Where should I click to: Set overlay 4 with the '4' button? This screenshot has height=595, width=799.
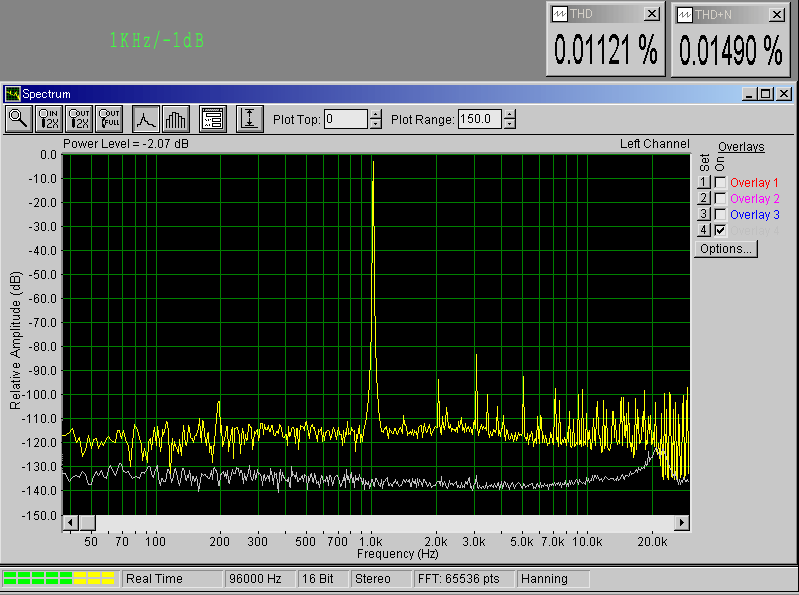pyautogui.click(x=704, y=230)
